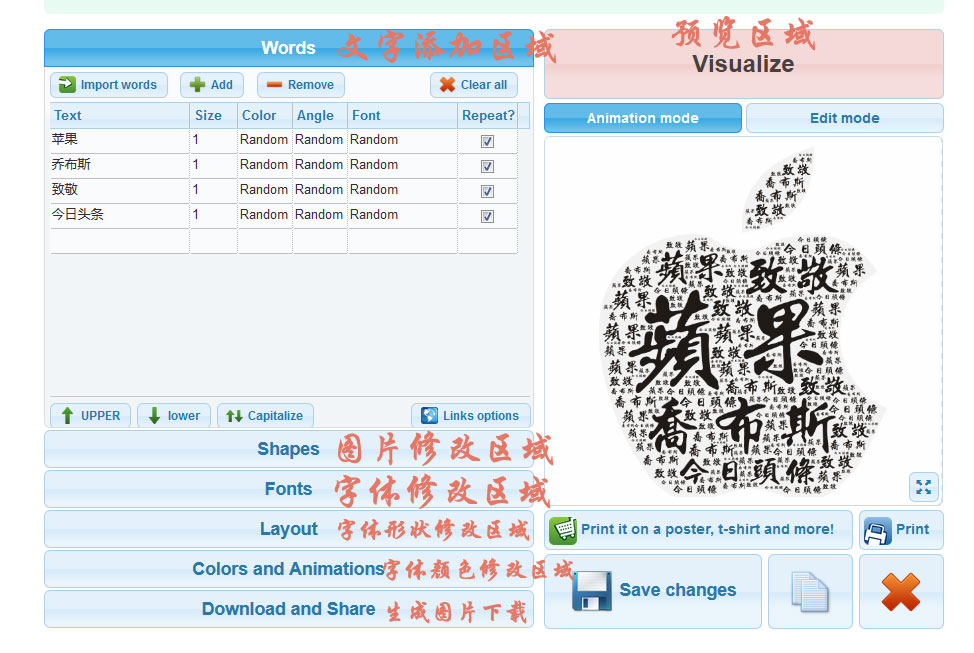Capitalize the words
The height and width of the screenshot is (653, 974).
(x=265, y=416)
